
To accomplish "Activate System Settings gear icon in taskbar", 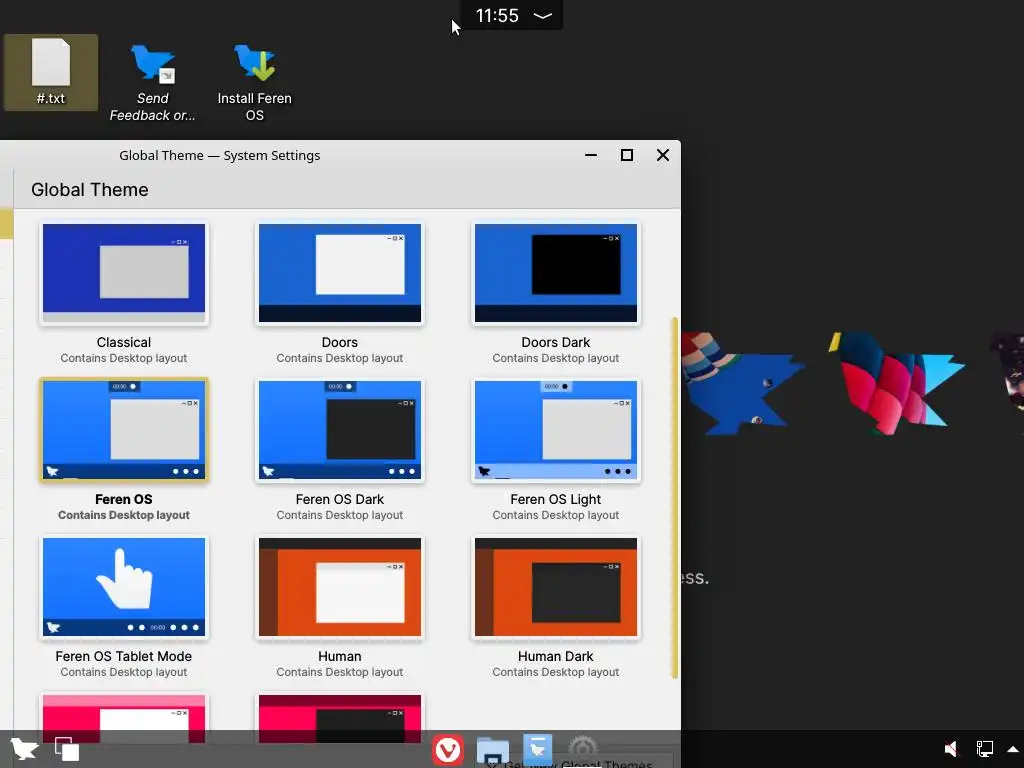I will pyautogui.click(x=583, y=748).
